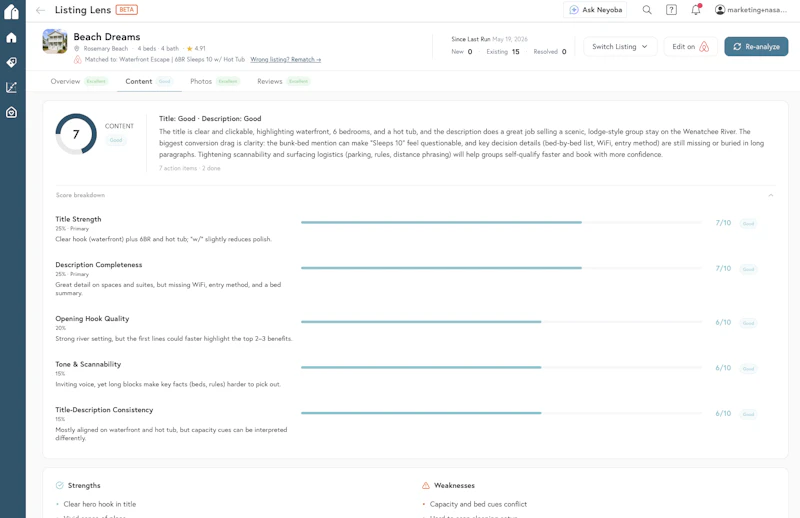Open the help question mark icon

pos(671,10)
